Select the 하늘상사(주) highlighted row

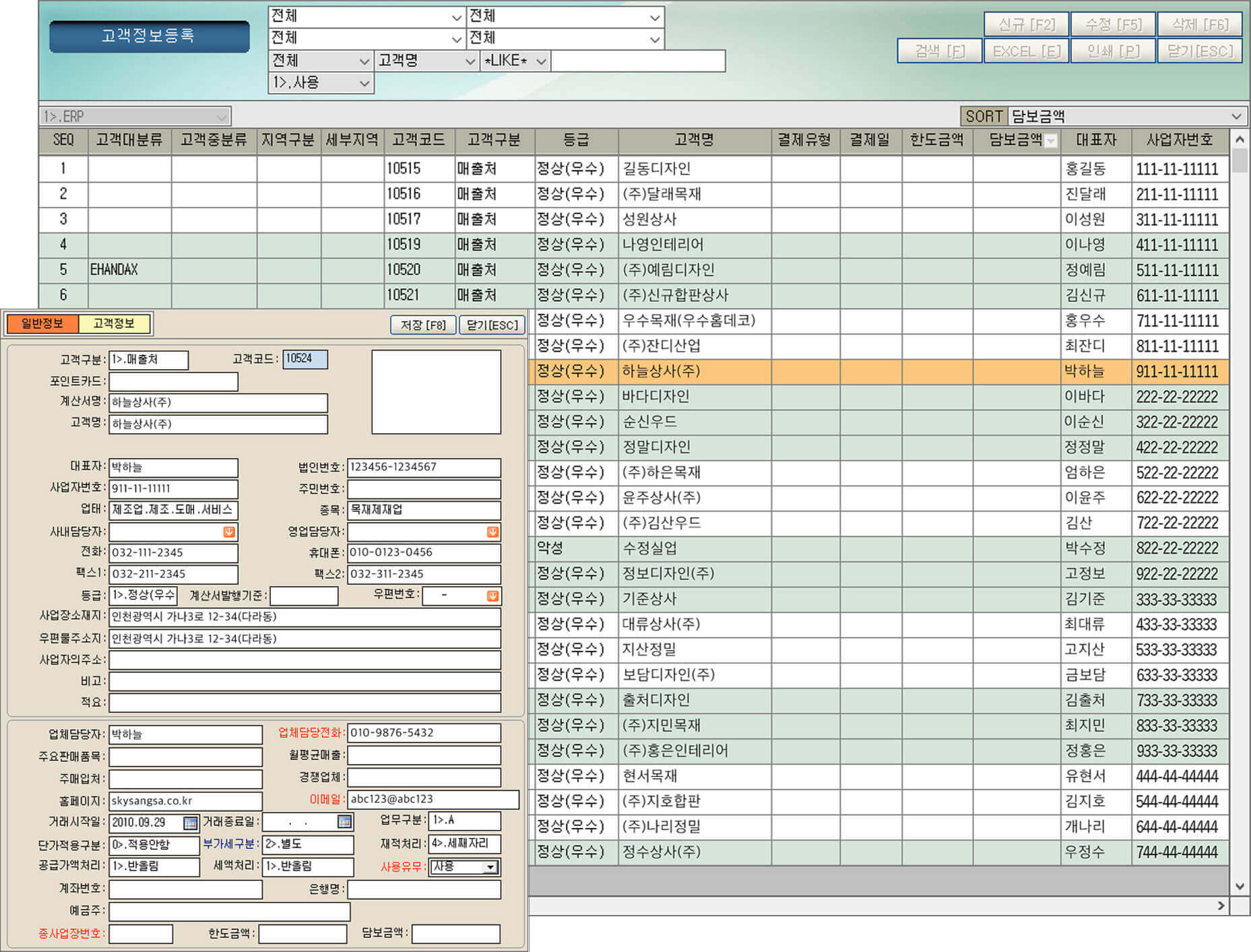click(x=878, y=371)
